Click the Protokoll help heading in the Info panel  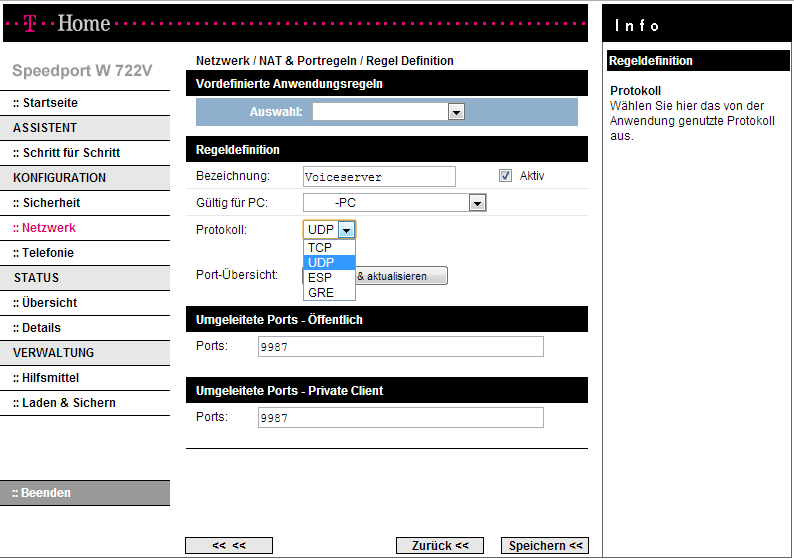click(635, 91)
